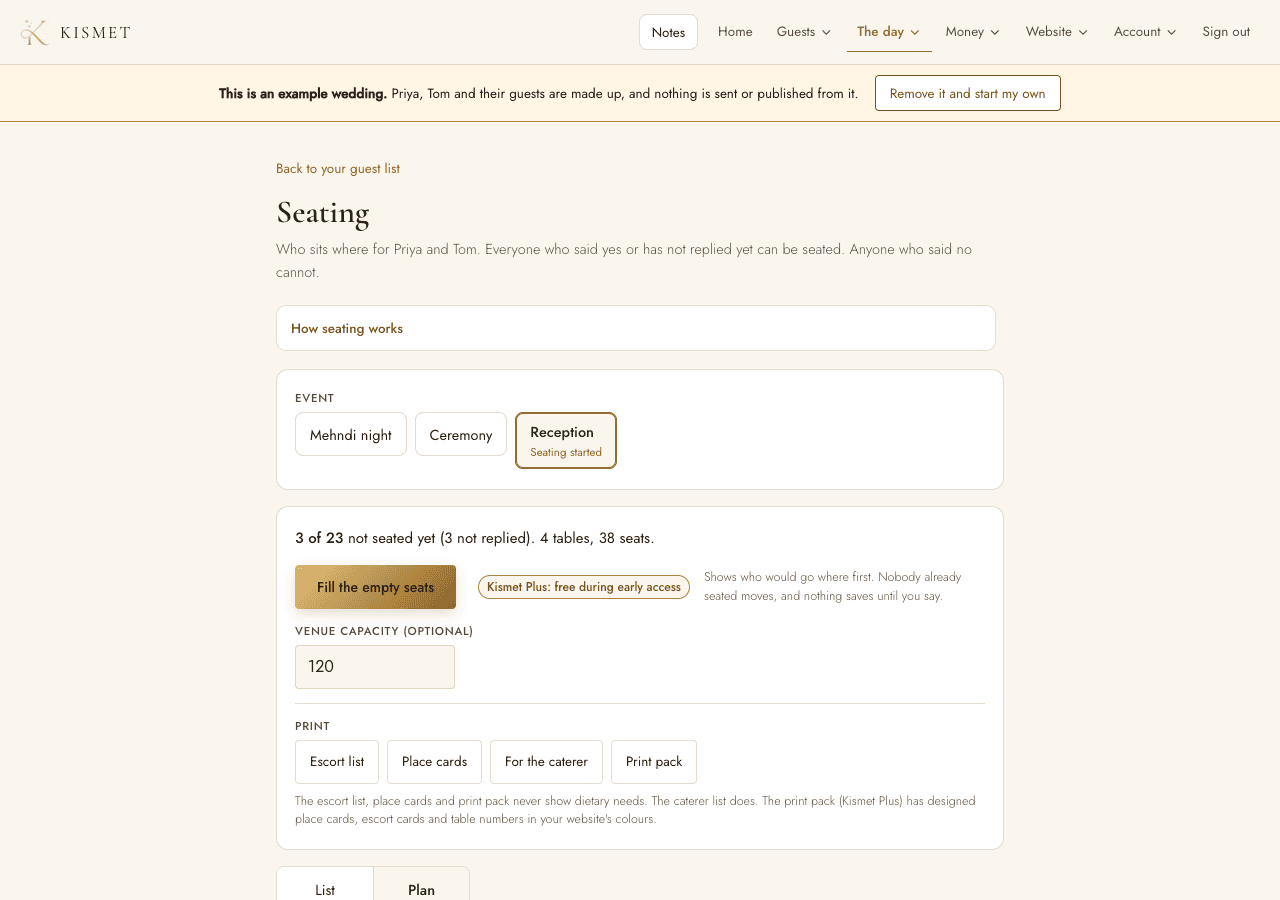Screen dimensions: 1280x900
Task: Select the Reception event
Action: pyautogui.click(x=566, y=440)
